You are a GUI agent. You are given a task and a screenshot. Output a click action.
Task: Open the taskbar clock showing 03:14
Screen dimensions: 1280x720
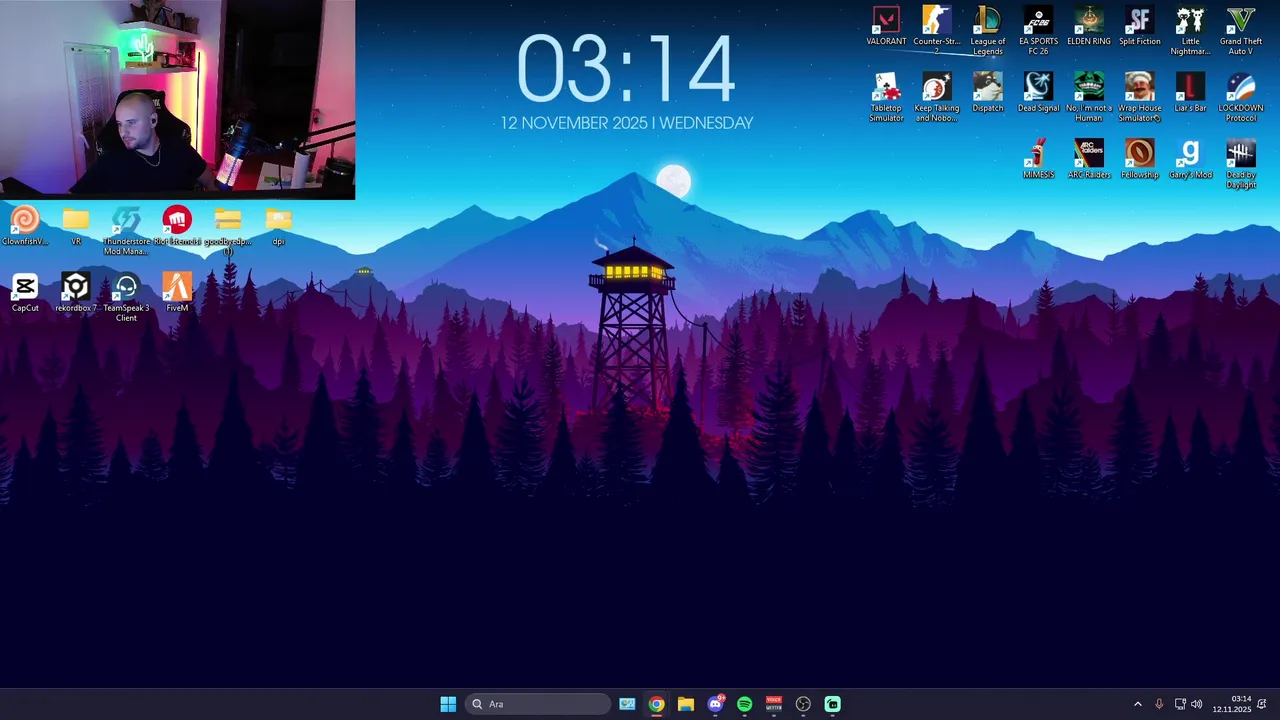coord(1232,704)
